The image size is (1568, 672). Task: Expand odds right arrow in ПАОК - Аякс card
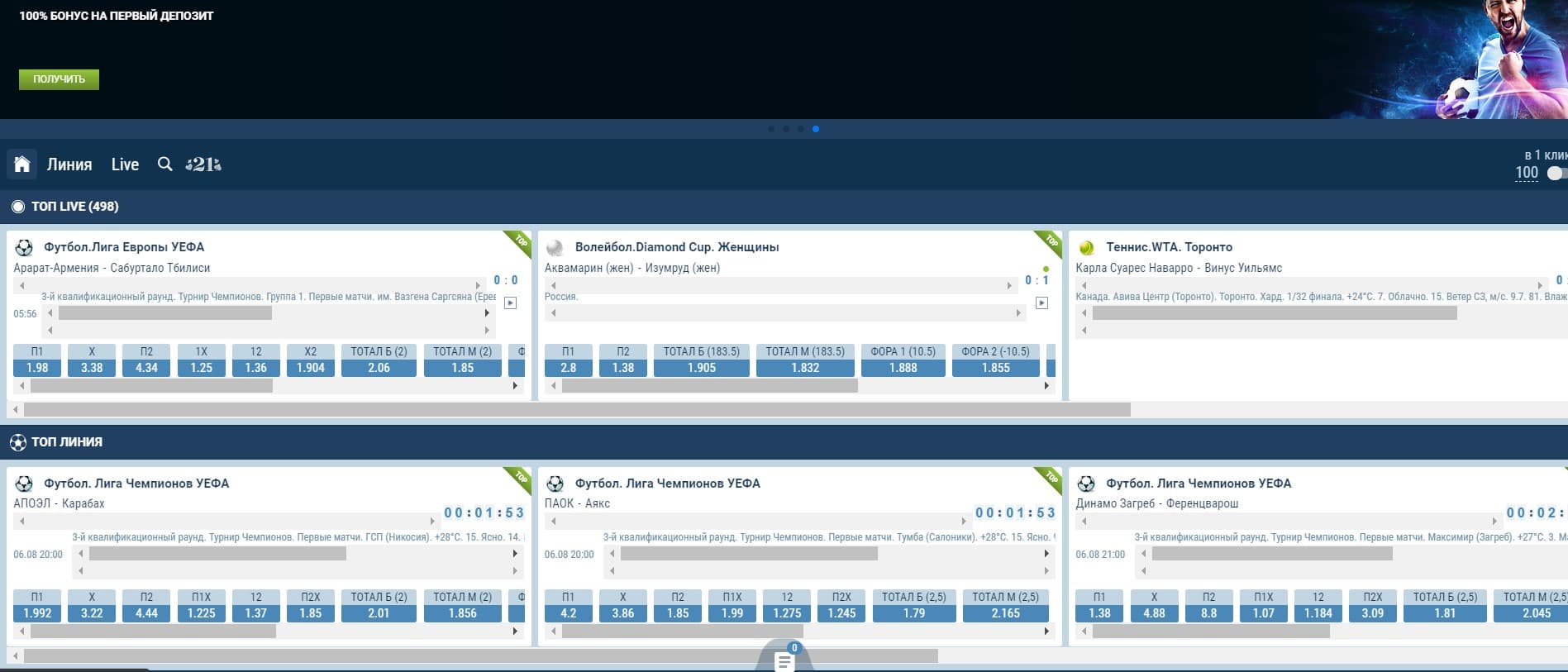[x=1046, y=631]
